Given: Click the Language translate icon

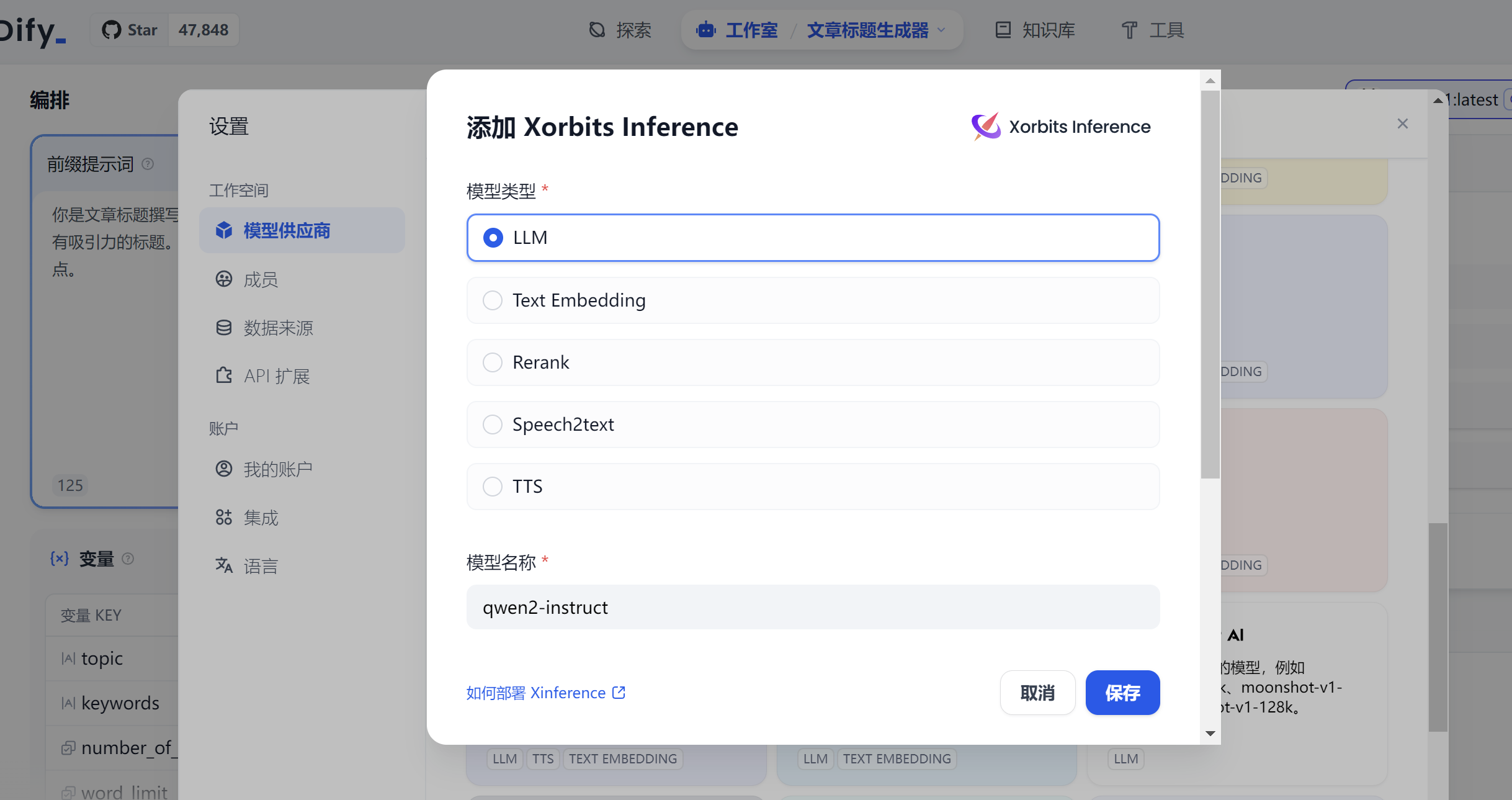Looking at the screenshot, I should click(224, 565).
